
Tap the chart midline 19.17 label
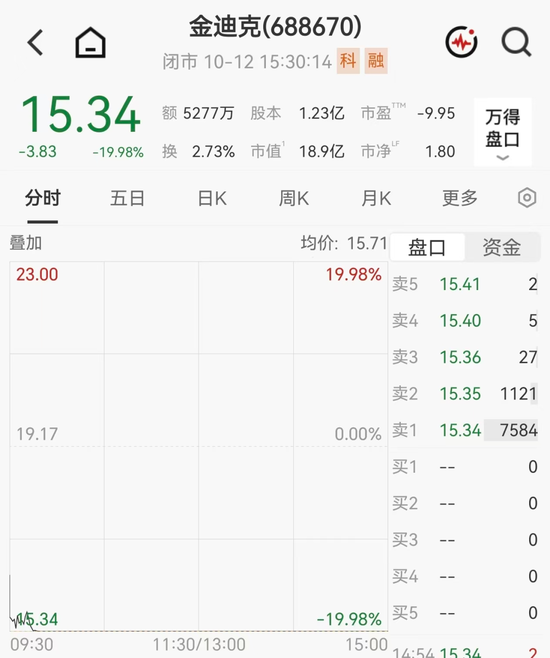[37, 434]
